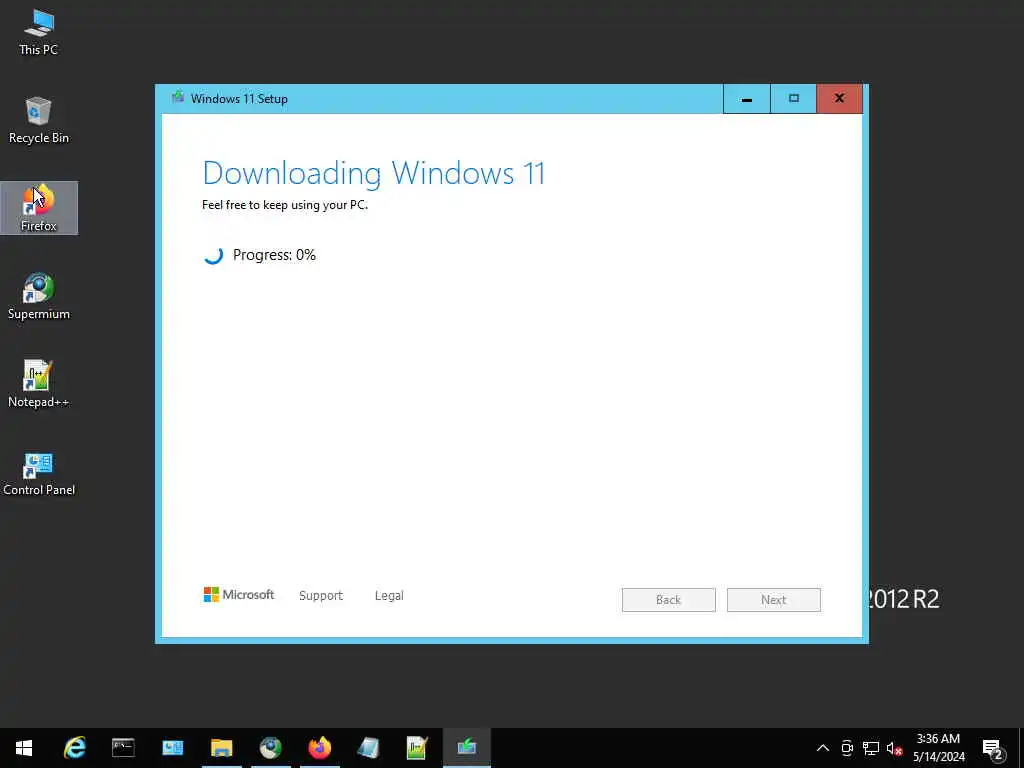Select the Notepad++ desktop shortcut
The image size is (1024, 768).
pos(39,385)
